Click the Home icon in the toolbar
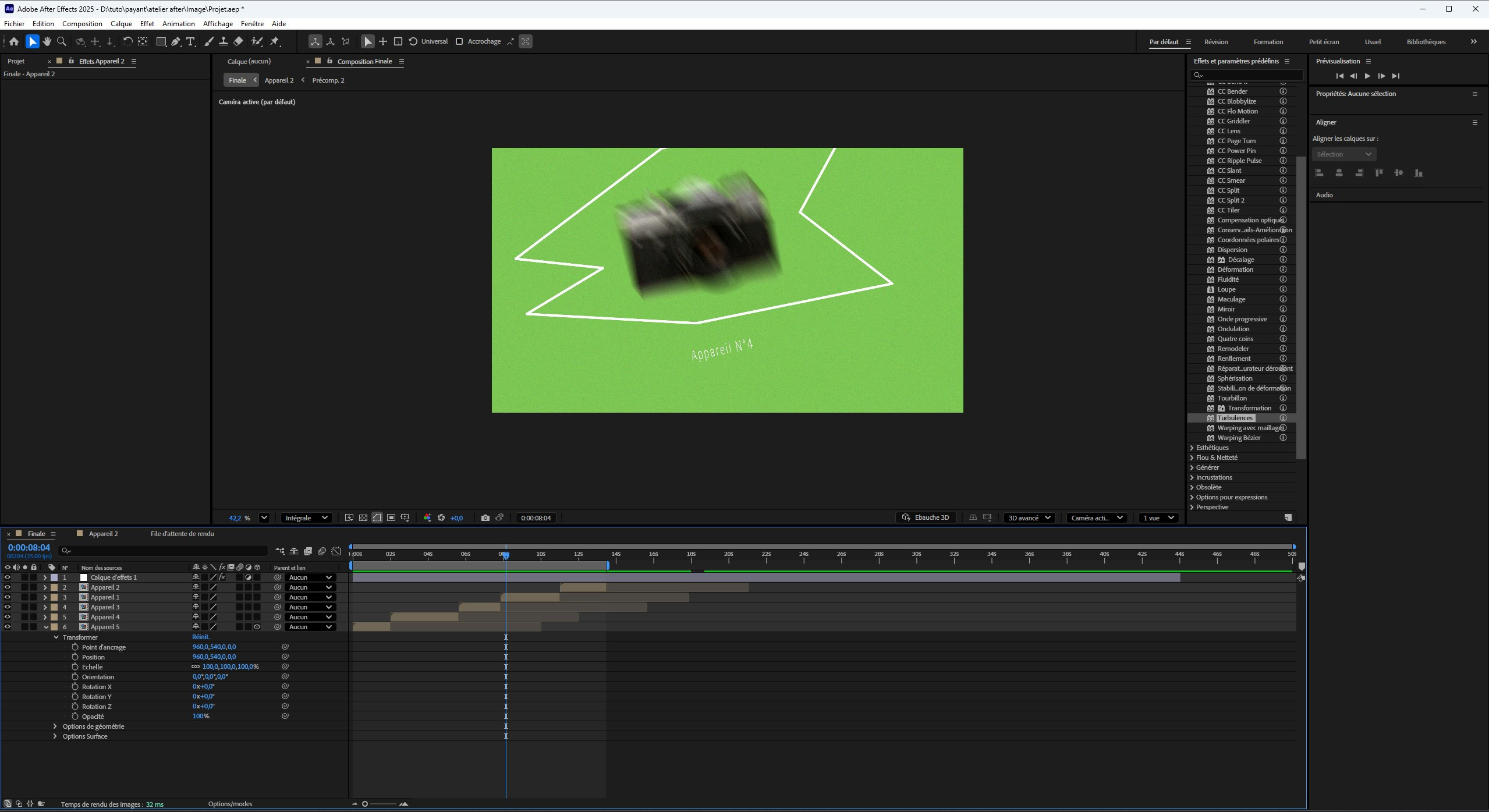 click(x=14, y=41)
